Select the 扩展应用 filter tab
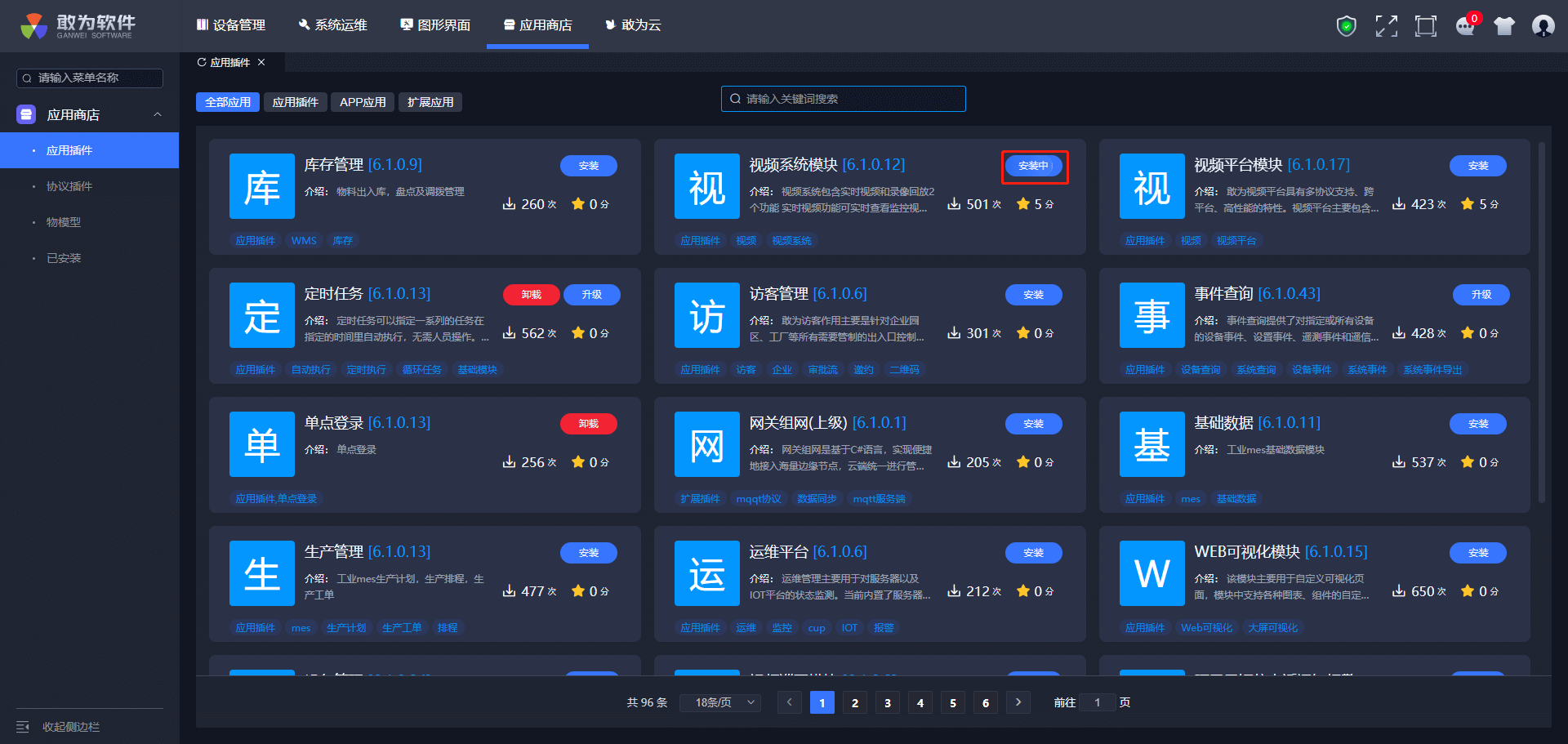 [430, 102]
